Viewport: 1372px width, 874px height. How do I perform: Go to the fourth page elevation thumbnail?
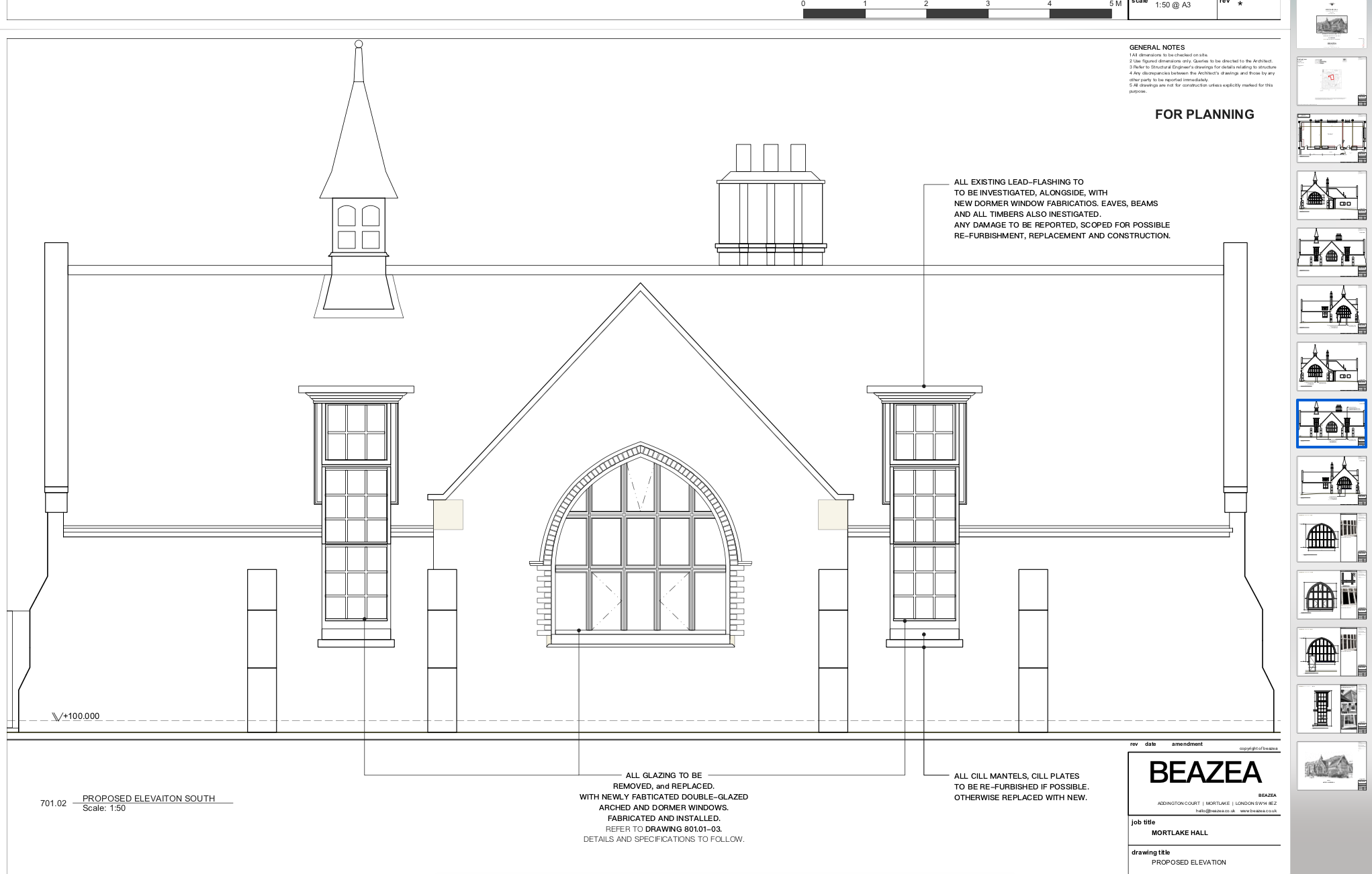point(1331,195)
